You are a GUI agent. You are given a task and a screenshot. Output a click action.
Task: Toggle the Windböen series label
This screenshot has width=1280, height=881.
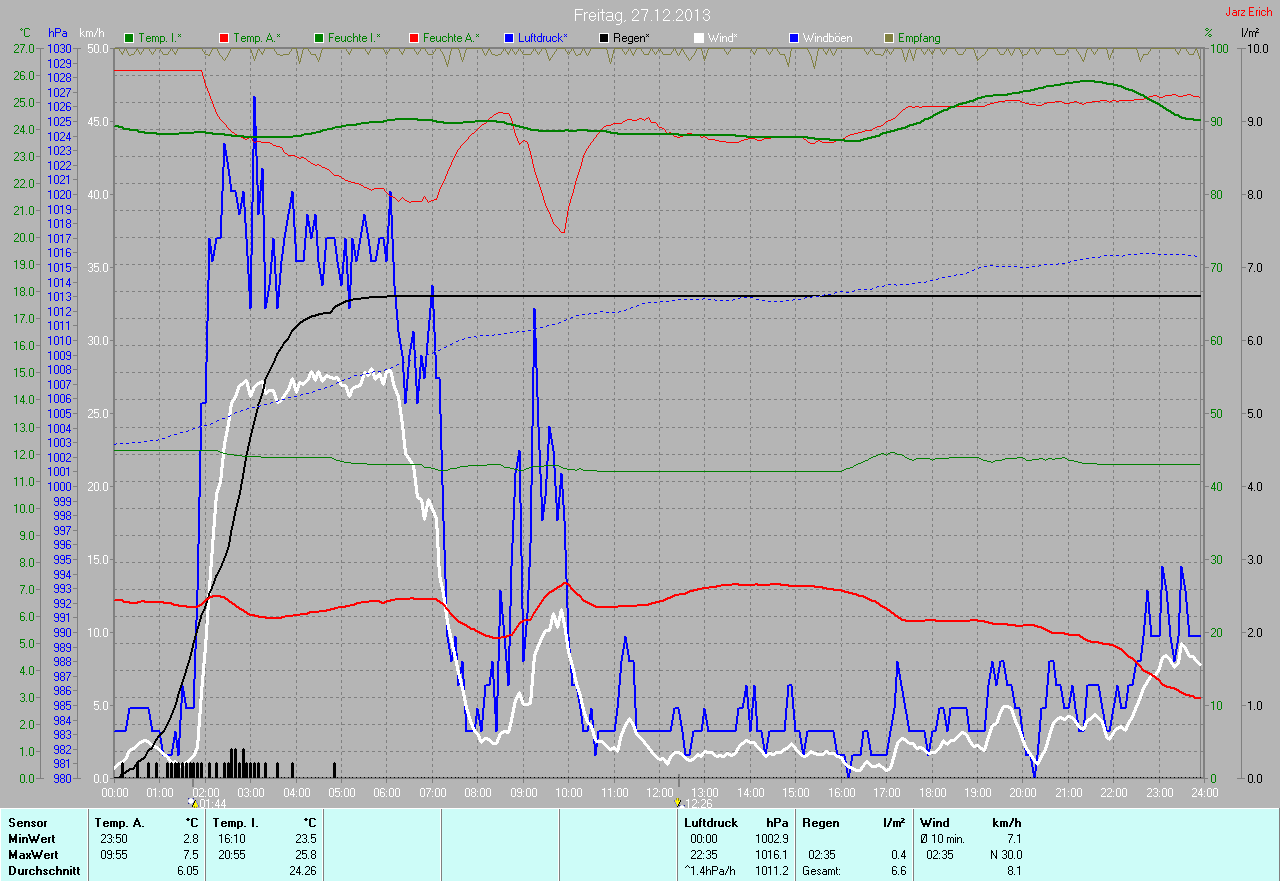coord(827,38)
